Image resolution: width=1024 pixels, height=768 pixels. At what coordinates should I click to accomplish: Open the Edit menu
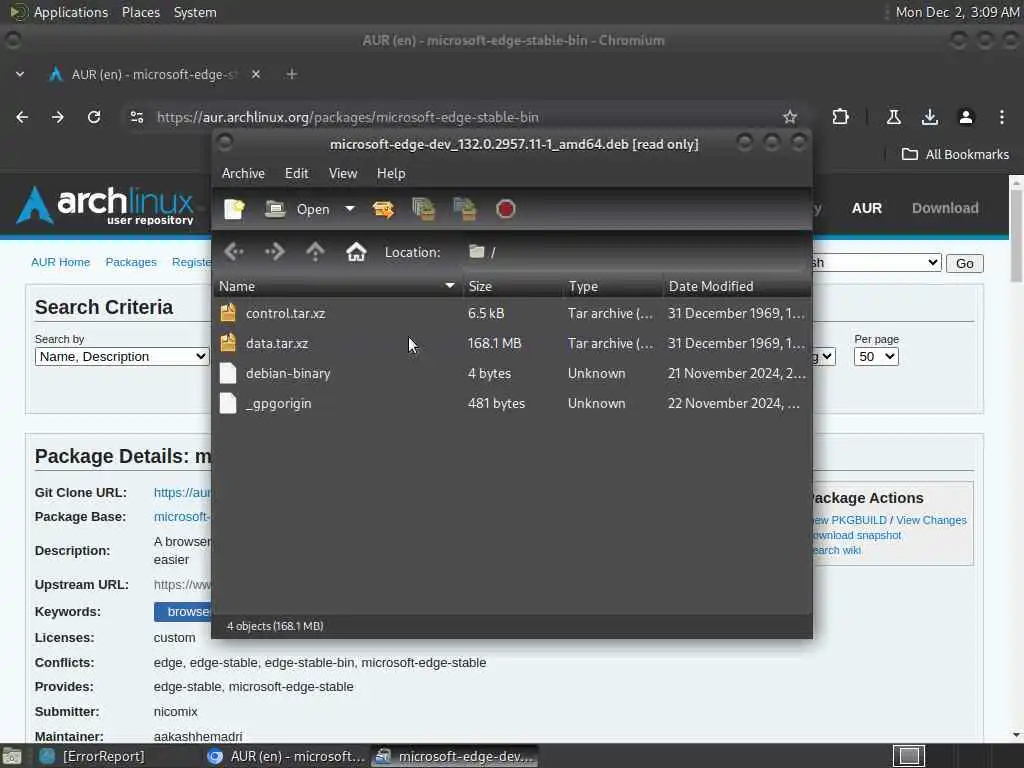296,173
